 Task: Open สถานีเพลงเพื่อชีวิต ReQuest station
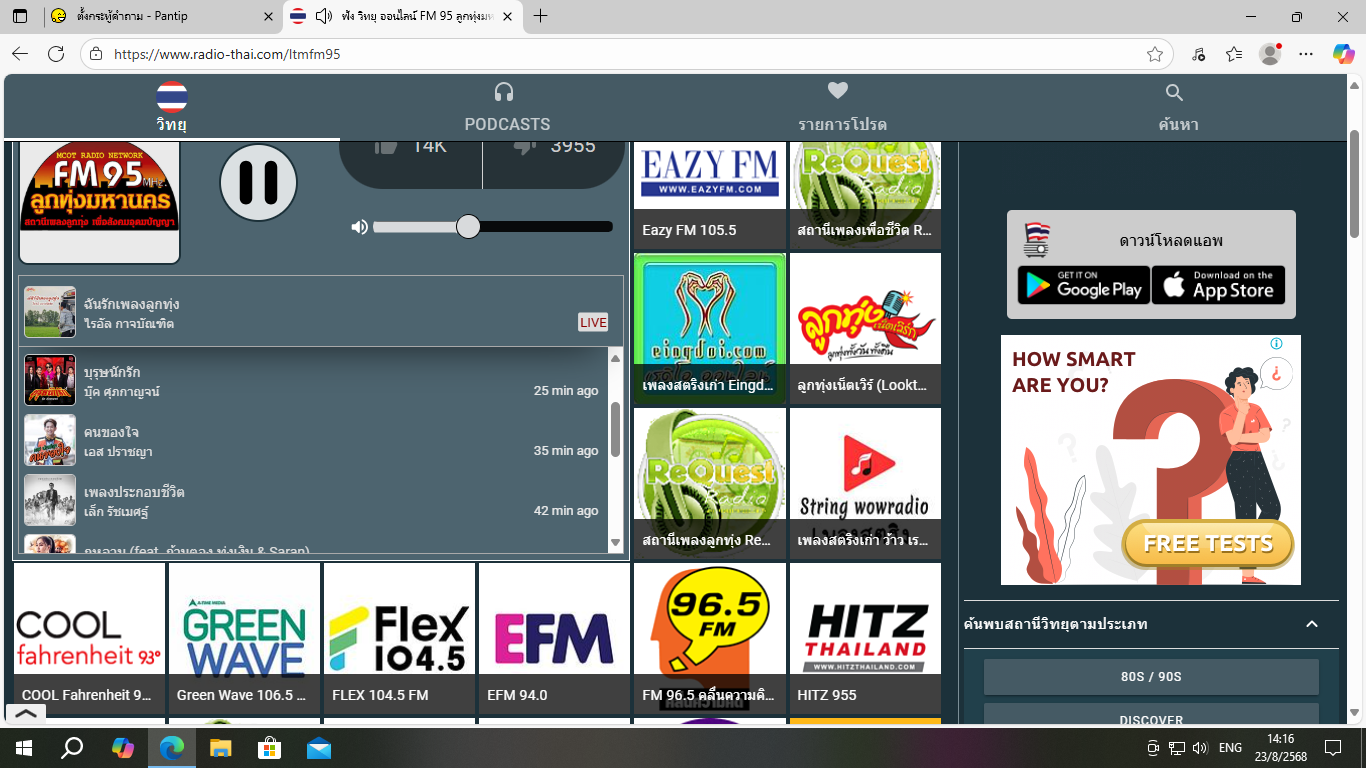[x=865, y=195]
